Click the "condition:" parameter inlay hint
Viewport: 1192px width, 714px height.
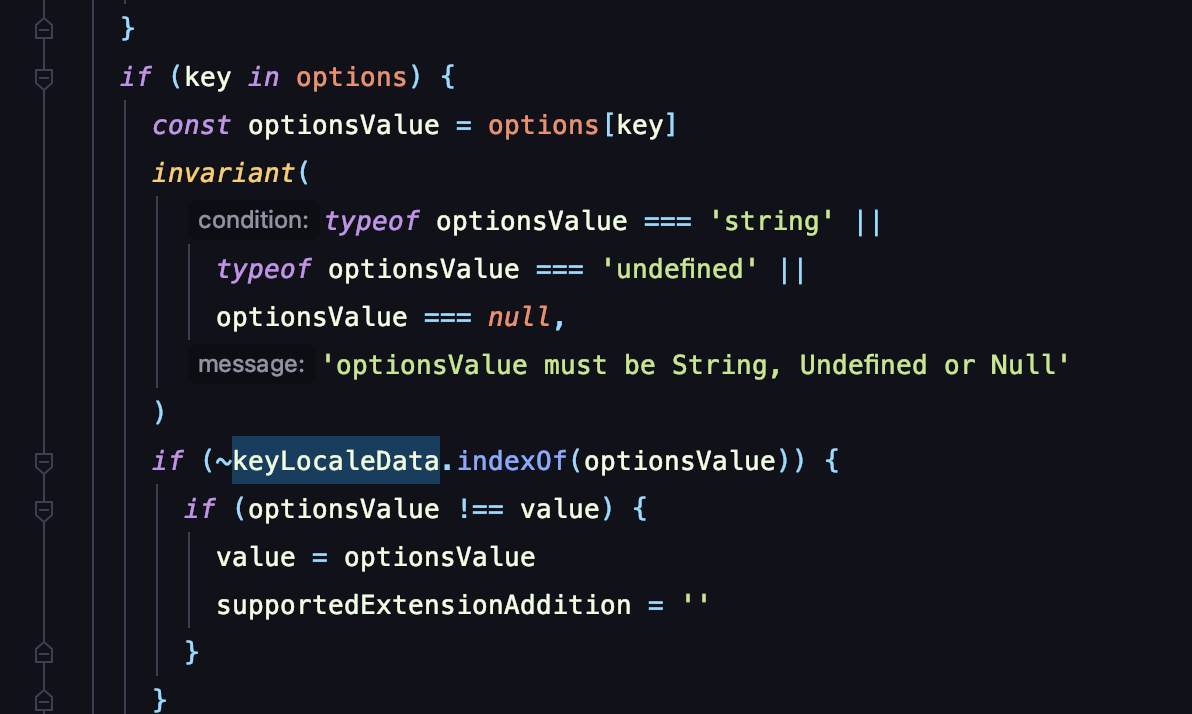click(253, 221)
